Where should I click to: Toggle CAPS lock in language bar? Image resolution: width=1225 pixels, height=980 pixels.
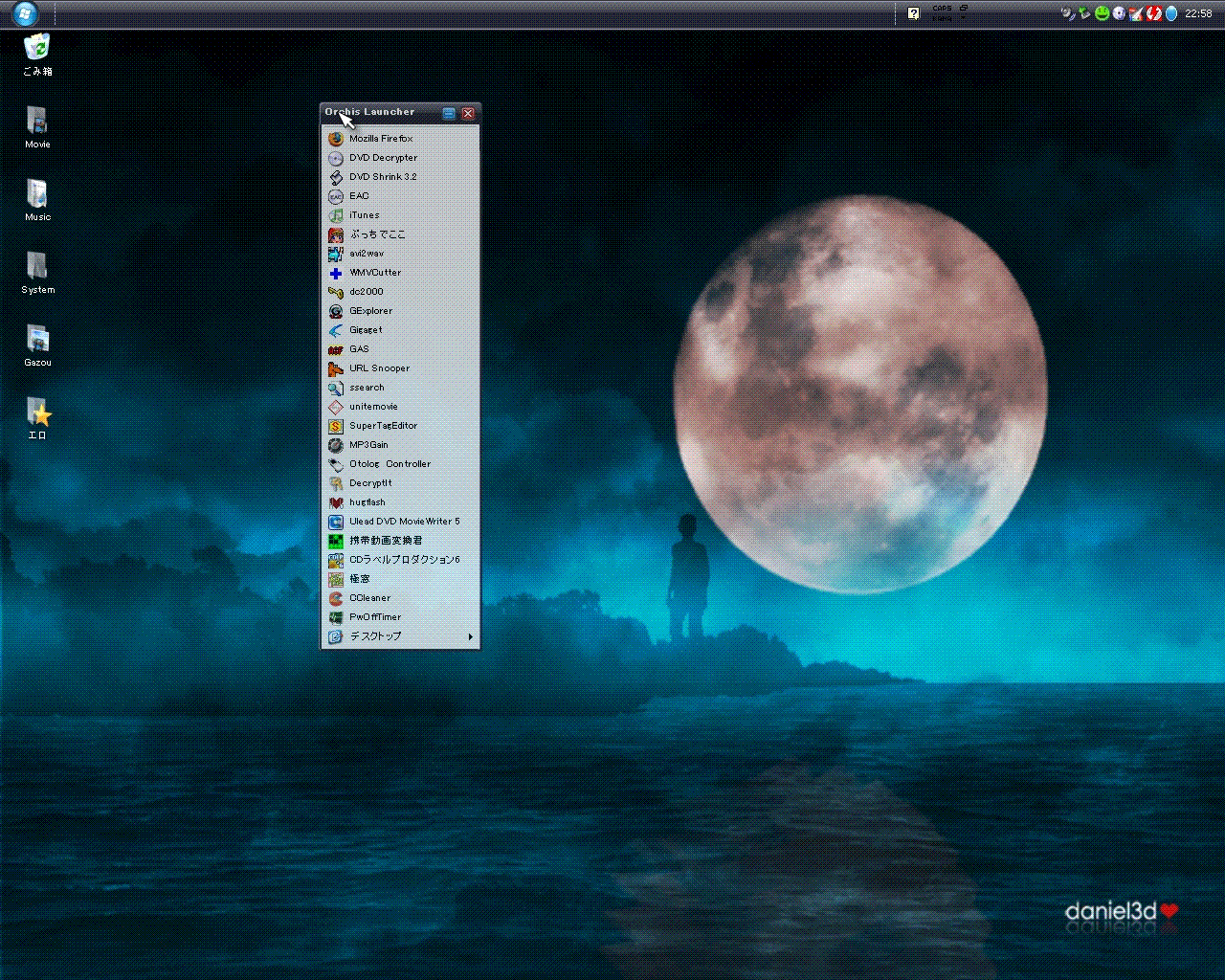coord(942,9)
